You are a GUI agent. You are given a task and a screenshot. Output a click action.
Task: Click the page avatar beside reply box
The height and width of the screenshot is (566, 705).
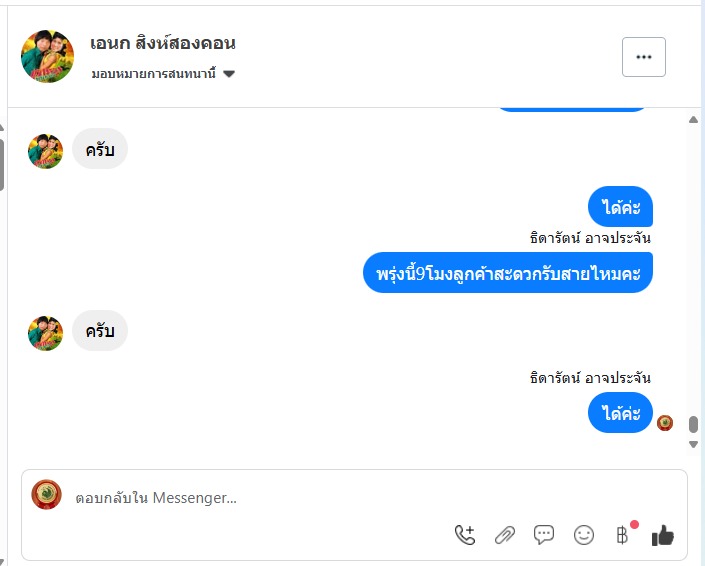46,495
